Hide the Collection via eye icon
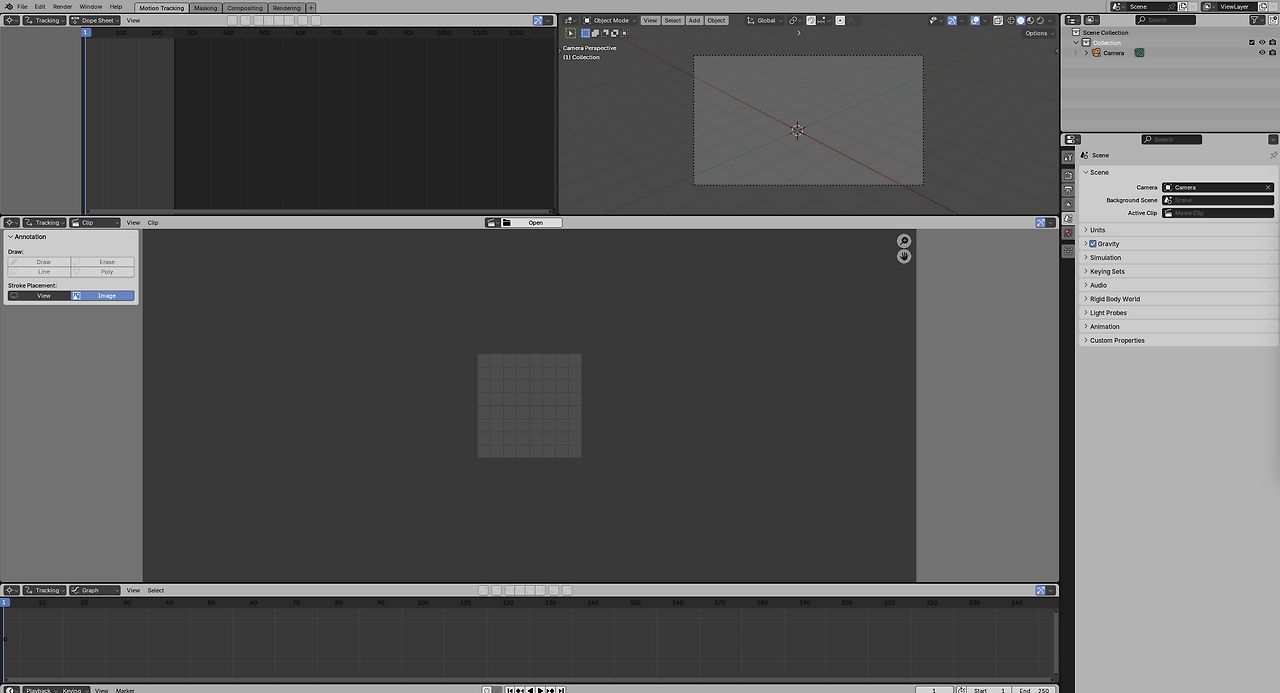Screen dimensions: 1280x693 [1262, 43]
